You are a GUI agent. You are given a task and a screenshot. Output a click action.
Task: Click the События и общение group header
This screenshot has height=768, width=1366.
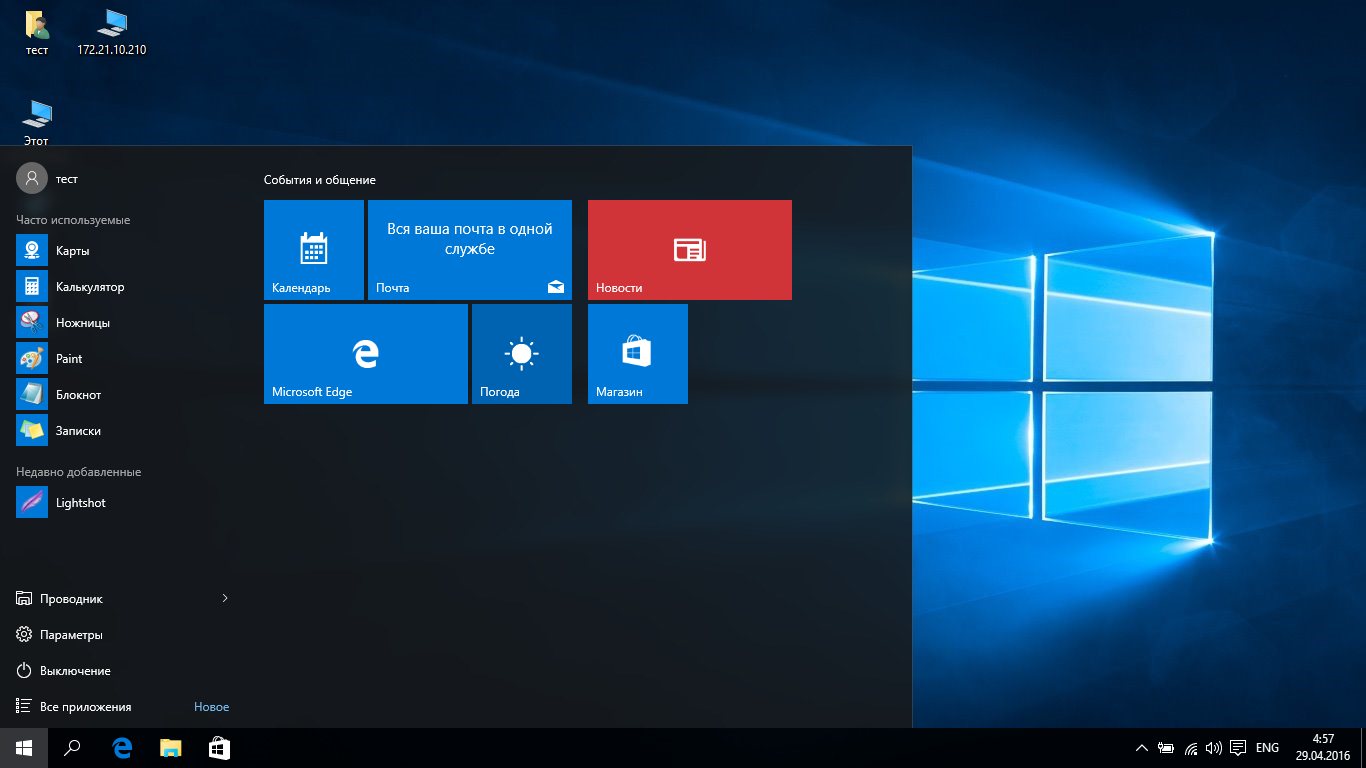click(x=320, y=180)
